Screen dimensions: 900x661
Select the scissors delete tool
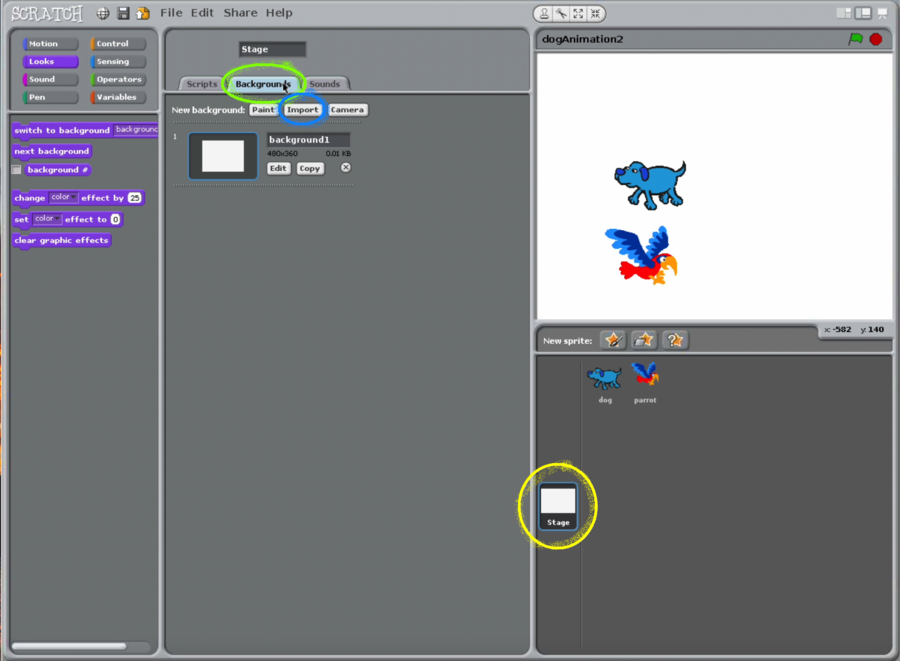click(x=562, y=13)
